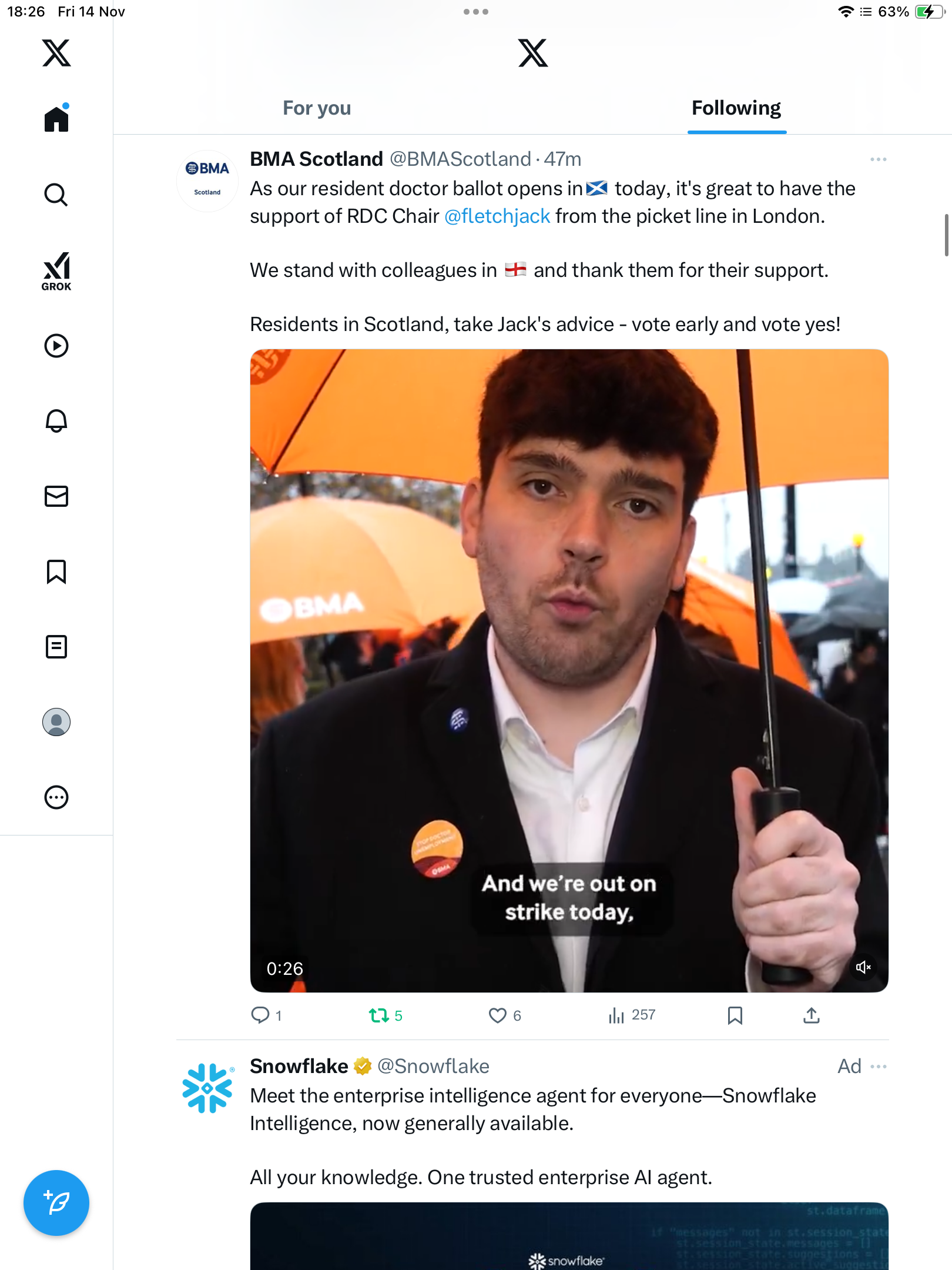Open Messages envelope in sidebar
952x1270 pixels.
[56, 496]
